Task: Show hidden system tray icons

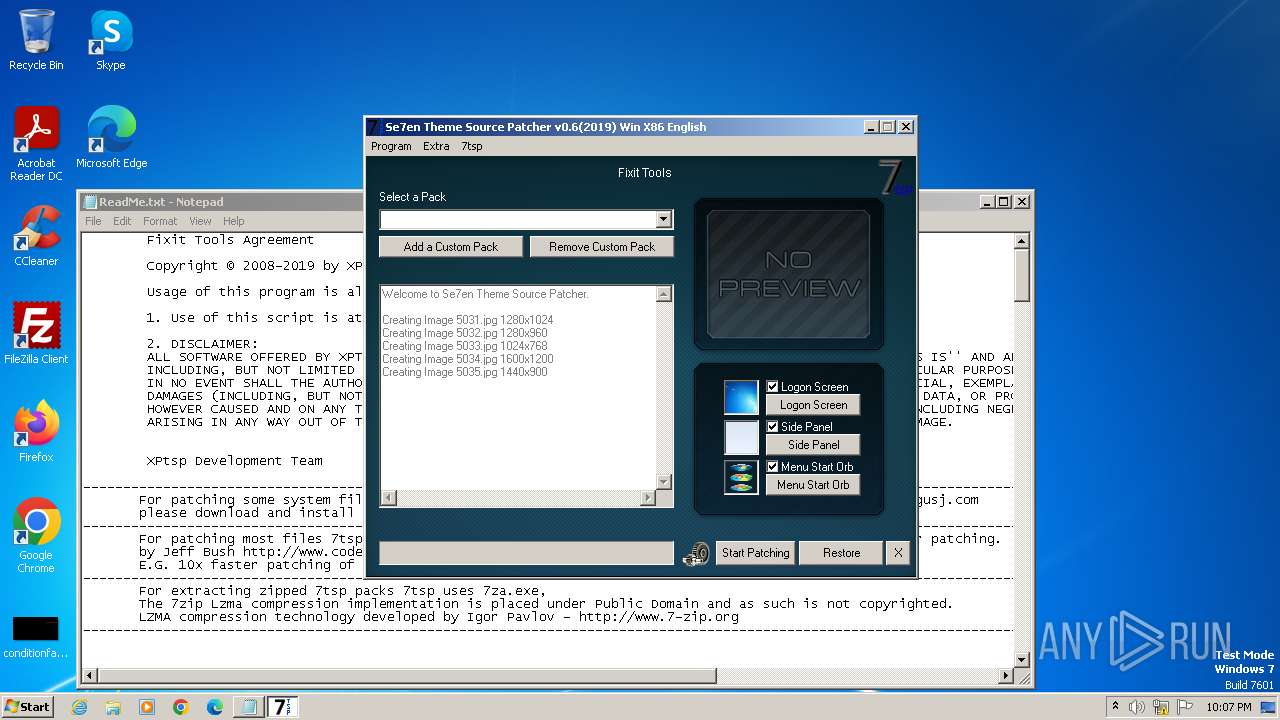Action: [1115, 707]
